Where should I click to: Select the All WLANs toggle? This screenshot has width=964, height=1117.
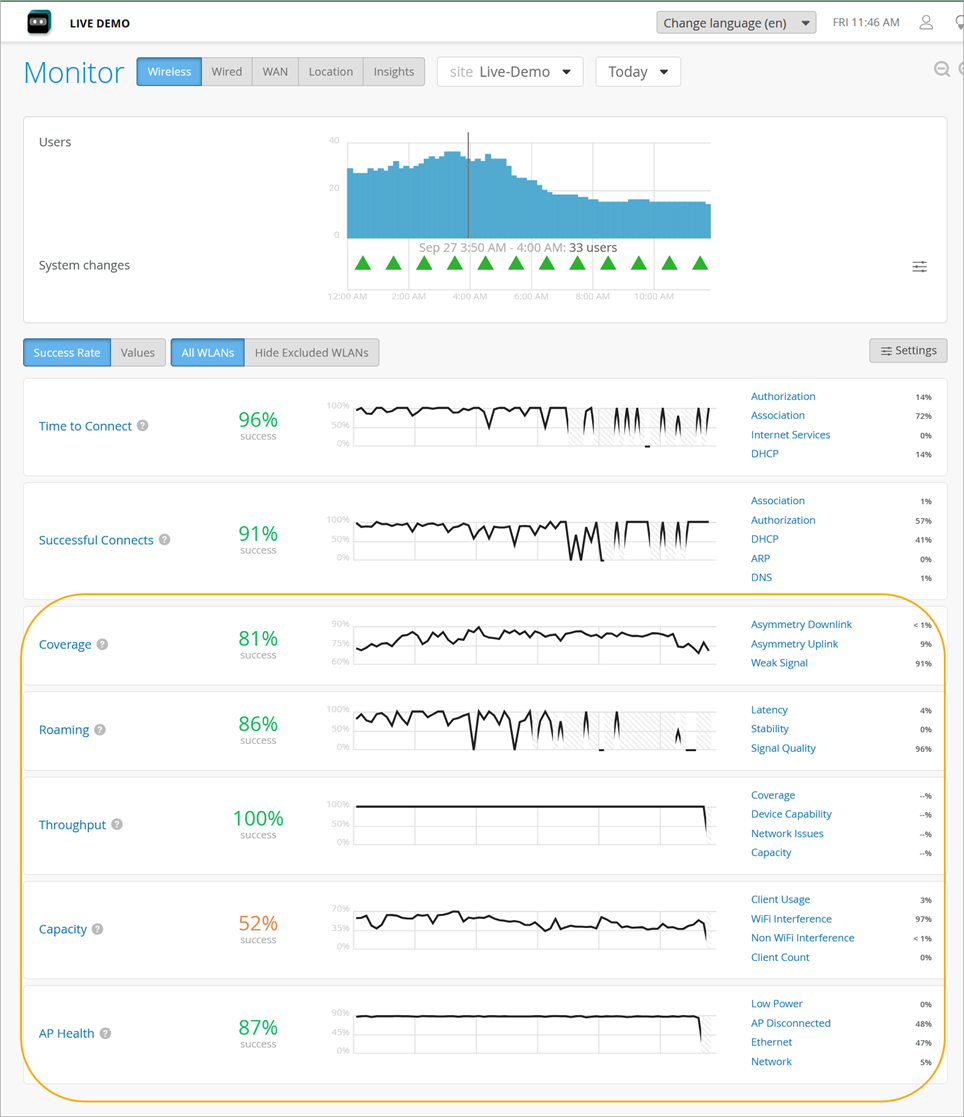[x=207, y=353]
